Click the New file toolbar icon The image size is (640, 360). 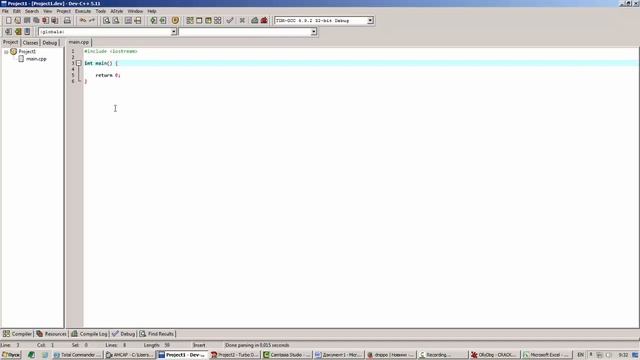[x=9, y=20]
